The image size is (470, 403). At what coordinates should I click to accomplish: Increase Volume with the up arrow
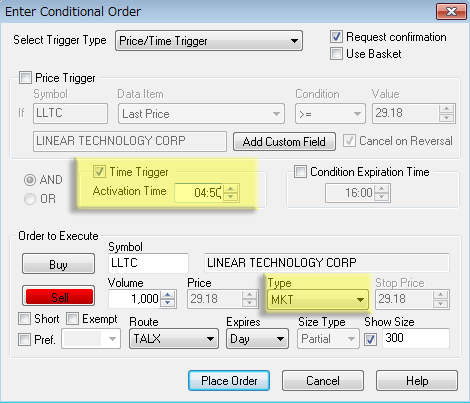[x=168, y=294]
